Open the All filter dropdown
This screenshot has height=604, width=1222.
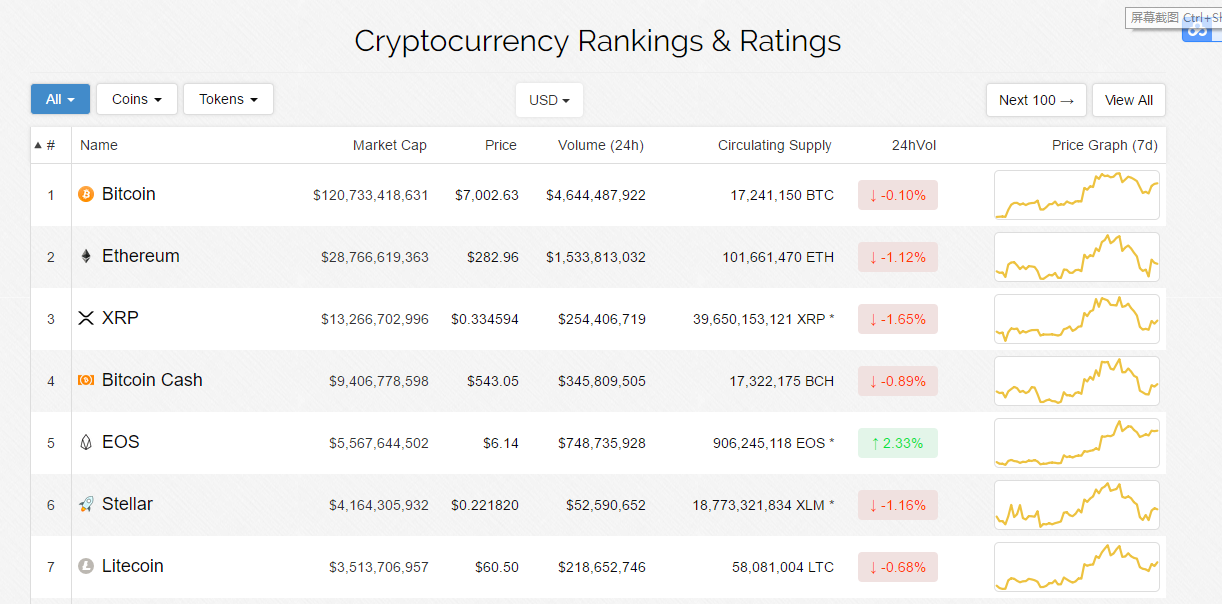(x=60, y=99)
